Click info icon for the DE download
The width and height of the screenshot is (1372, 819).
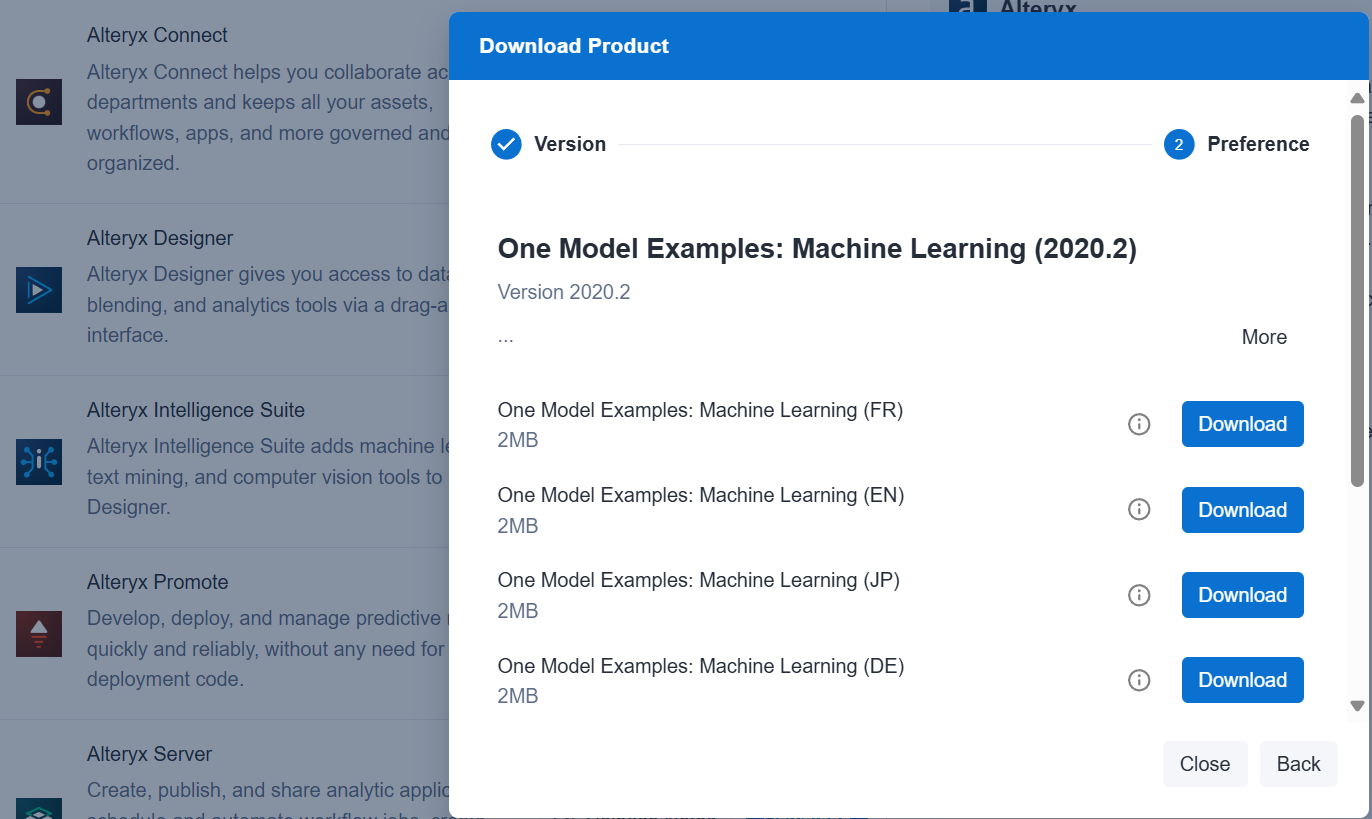pyautogui.click(x=1138, y=680)
